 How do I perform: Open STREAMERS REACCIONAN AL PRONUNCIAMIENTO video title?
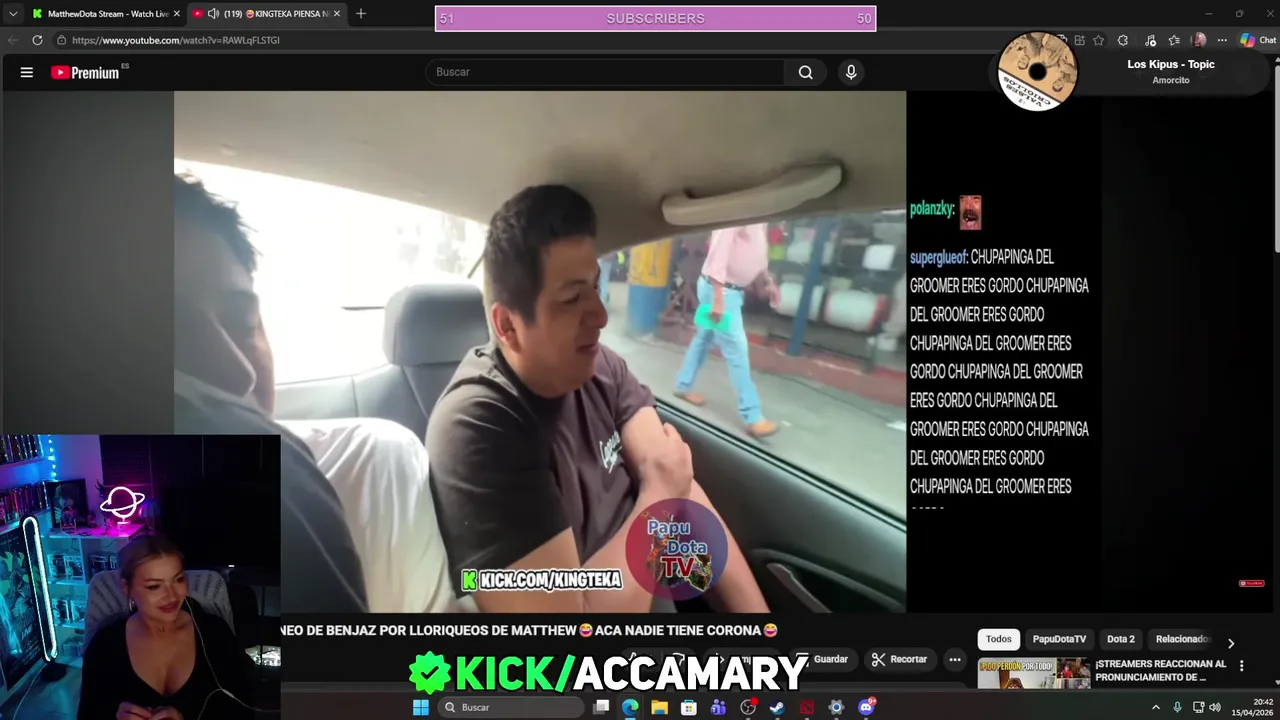pos(1160,670)
